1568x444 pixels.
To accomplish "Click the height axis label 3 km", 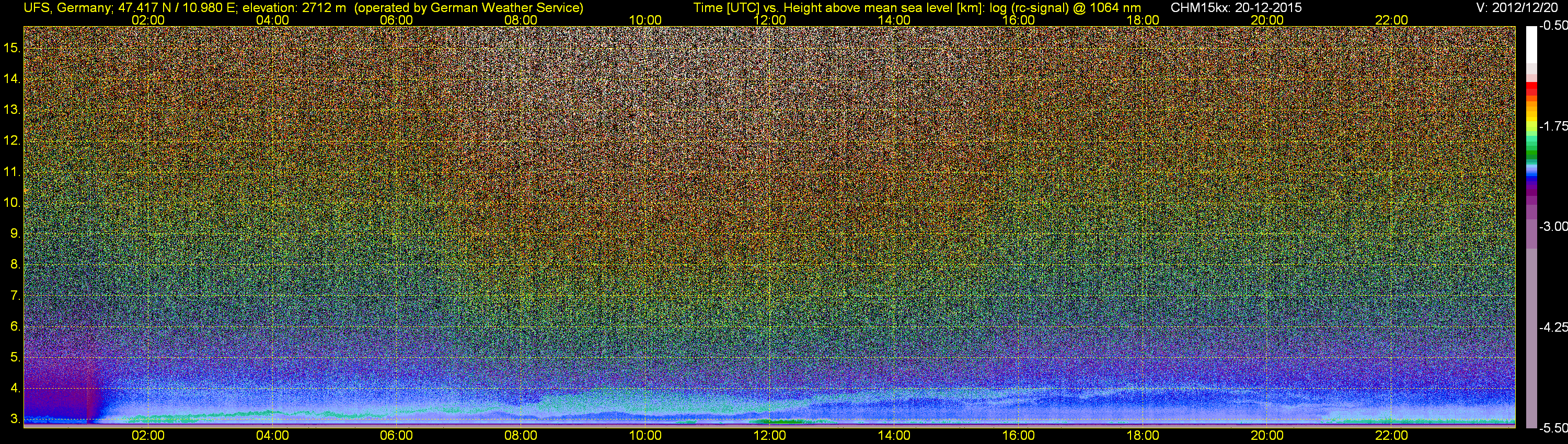I will [16, 419].
